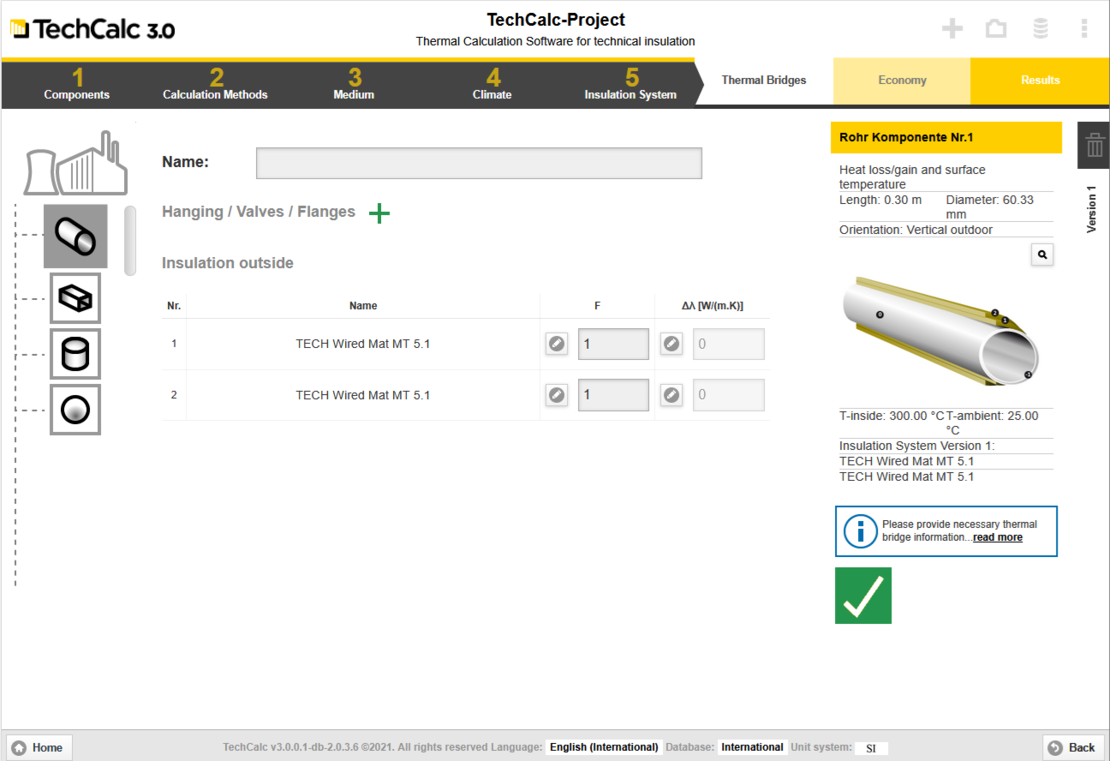This screenshot has width=1110, height=761.
Task: Click the pipe preview thumbnail
Action: point(940,331)
